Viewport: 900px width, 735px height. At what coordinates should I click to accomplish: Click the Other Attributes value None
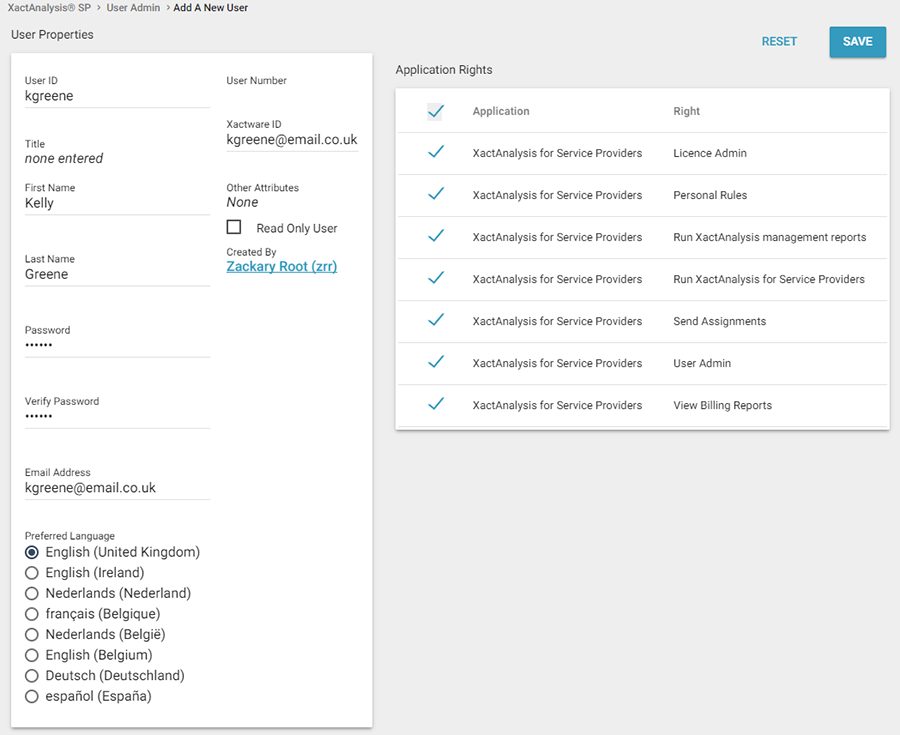pos(242,202)
